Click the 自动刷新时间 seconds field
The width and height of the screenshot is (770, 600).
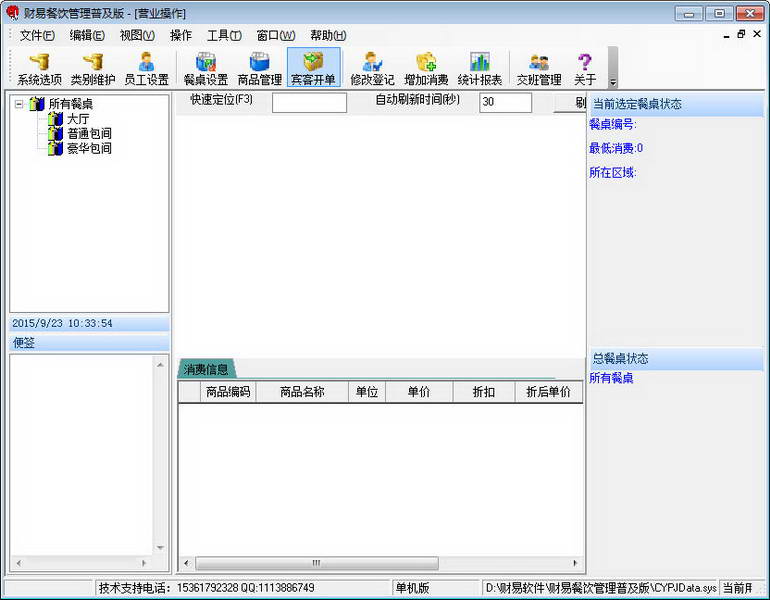(505, 102)
